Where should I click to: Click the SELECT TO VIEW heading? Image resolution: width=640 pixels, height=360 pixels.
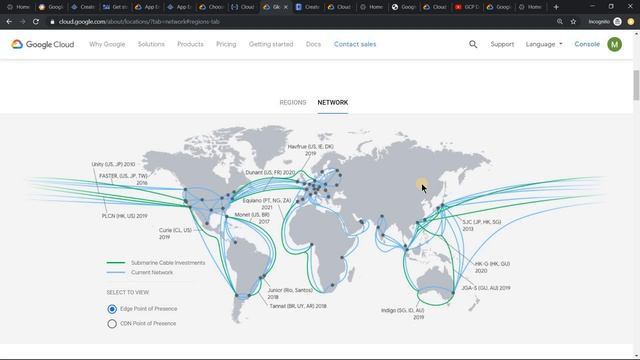click(x=127, y=293)
